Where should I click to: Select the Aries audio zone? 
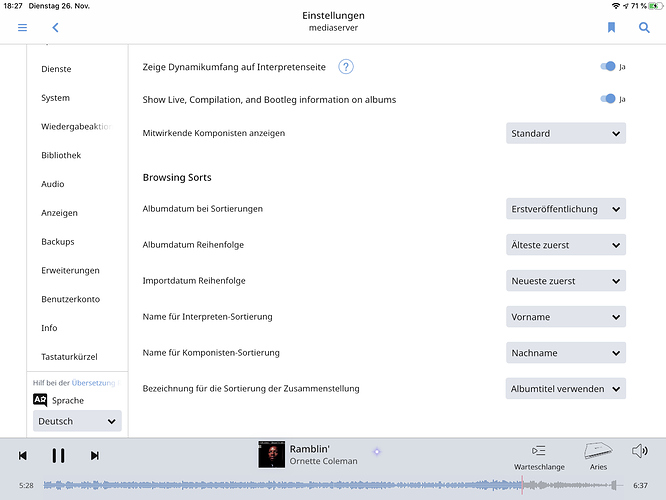[x=598, y=456]
